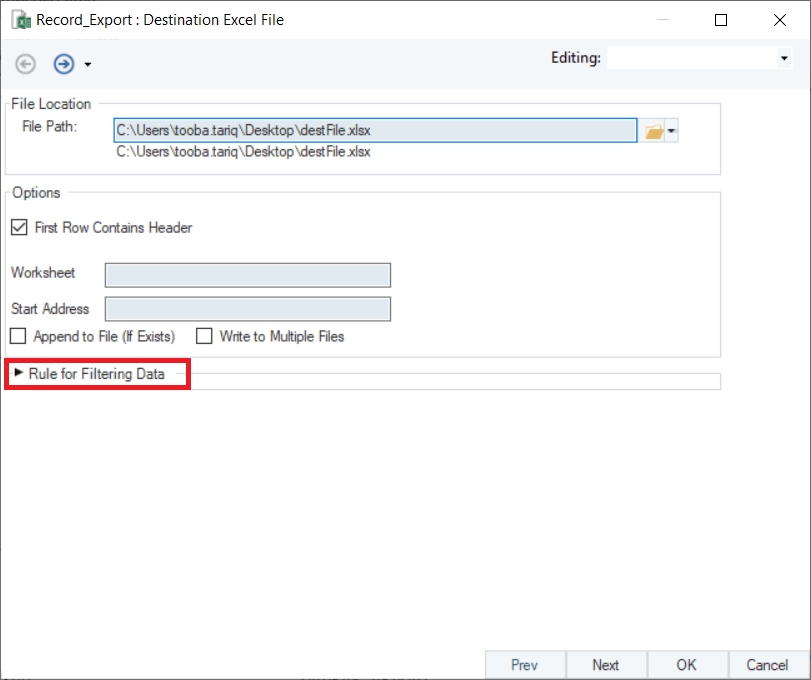Click the back navigation arrow icon
Viewport: 811px width, 680px height.
coord(26,64)
